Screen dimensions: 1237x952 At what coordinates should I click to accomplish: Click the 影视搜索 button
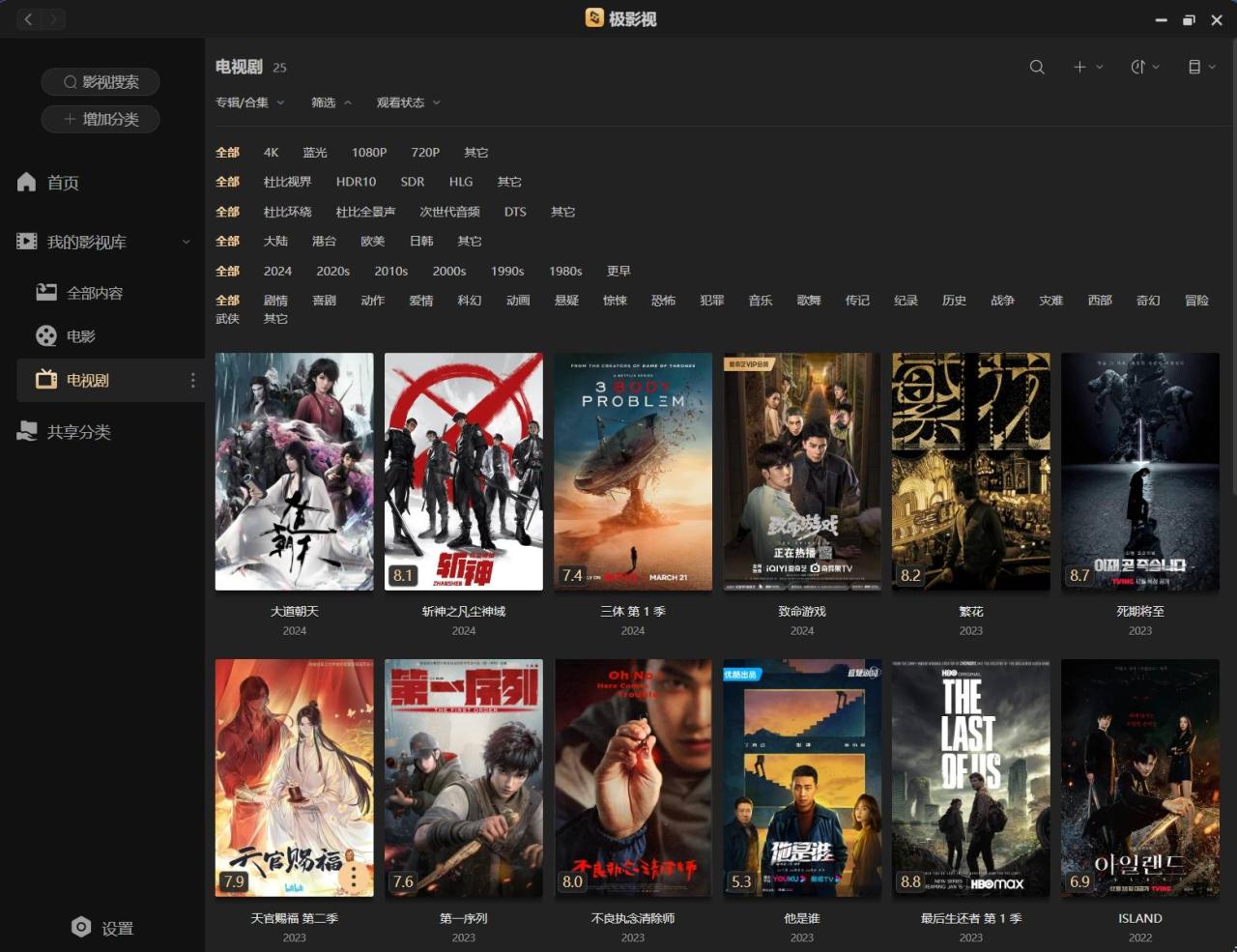pos(101,82)
